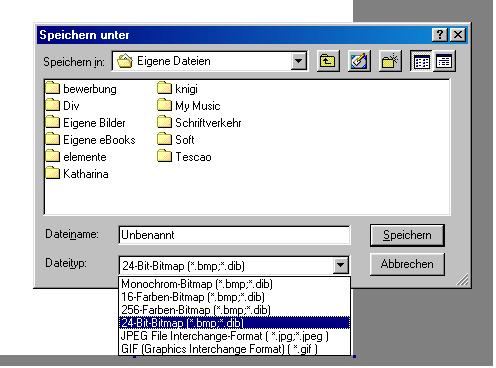This screenshot has height=368, width=496.
Task: Select the elemente folder
Action: [76, 157]
